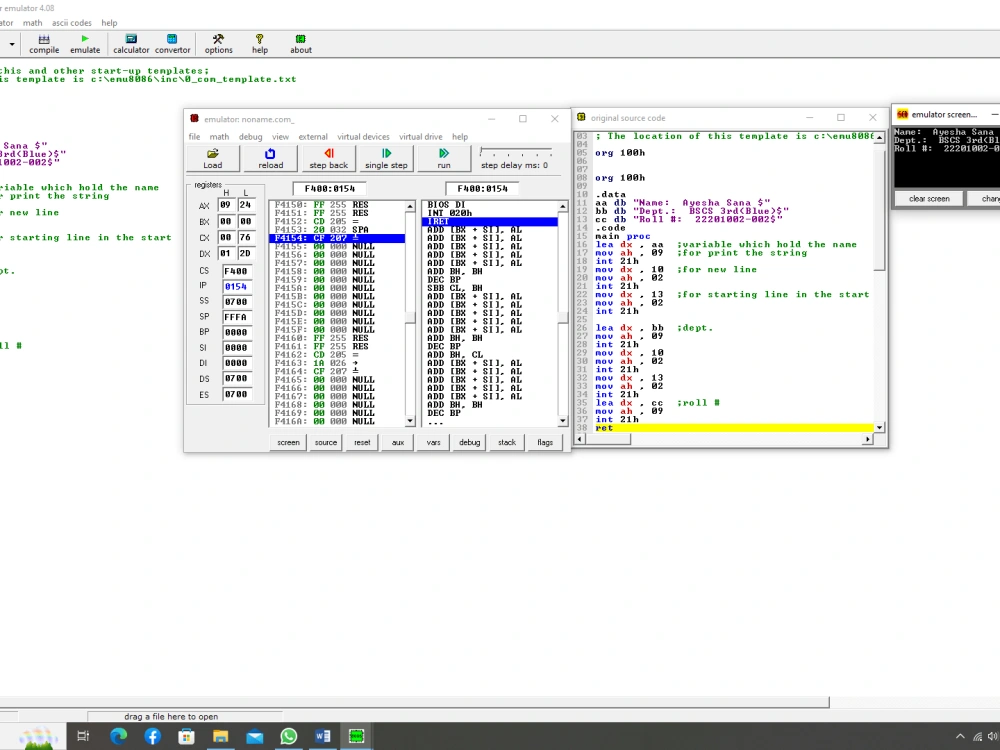Launch Microsoft Edge from the taskbar
This screenshot has height=750, width=1000.
tap(119, 736)
